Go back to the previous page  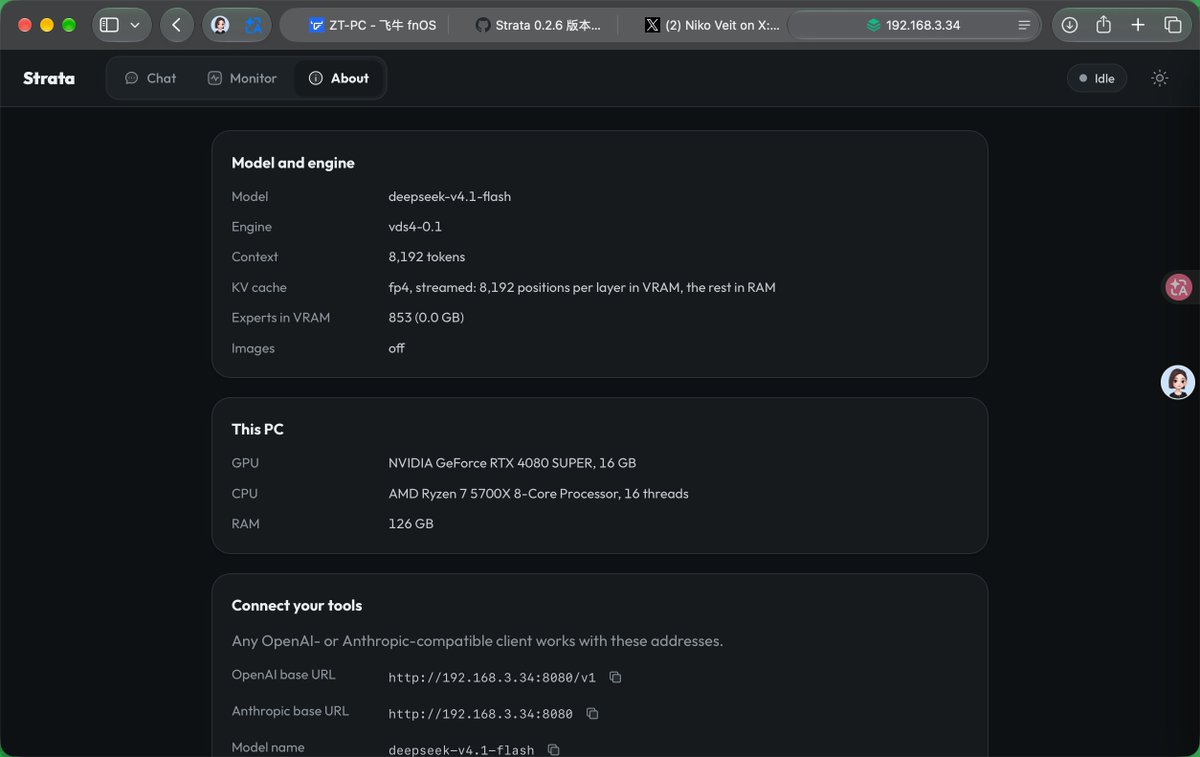[x=177, y=25]
